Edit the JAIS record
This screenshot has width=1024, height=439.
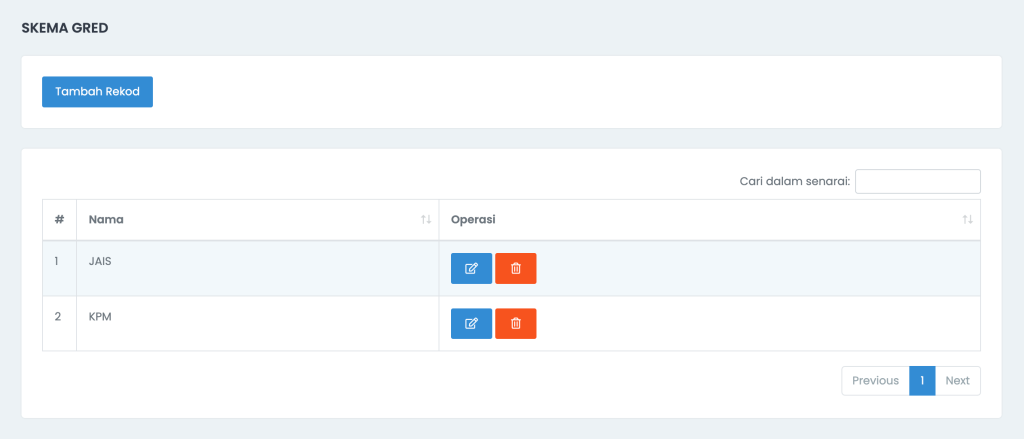471,268
